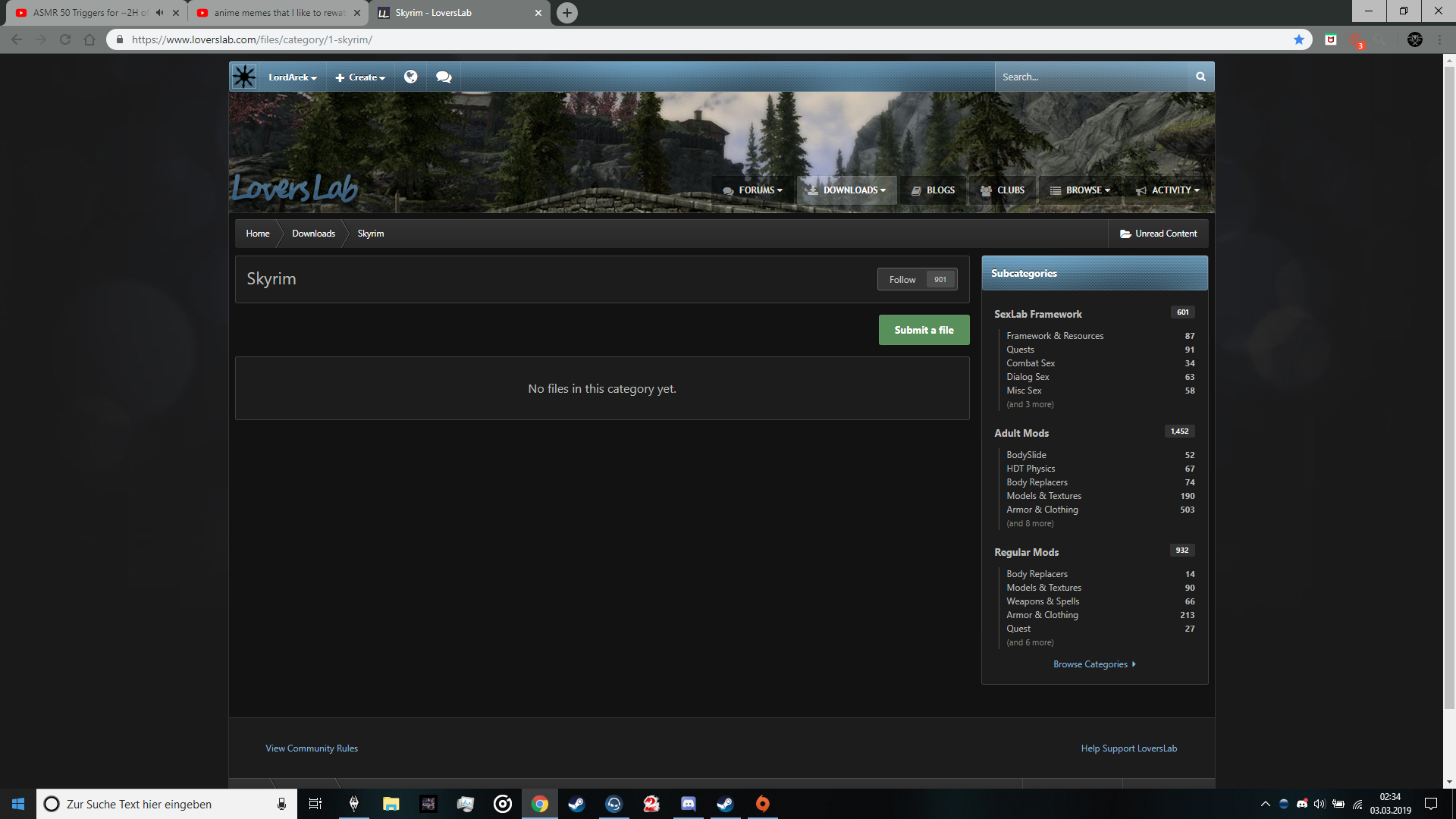Expand the Create dropdown menu
The height and width of the screenshot is (819, 1456).
360,77
